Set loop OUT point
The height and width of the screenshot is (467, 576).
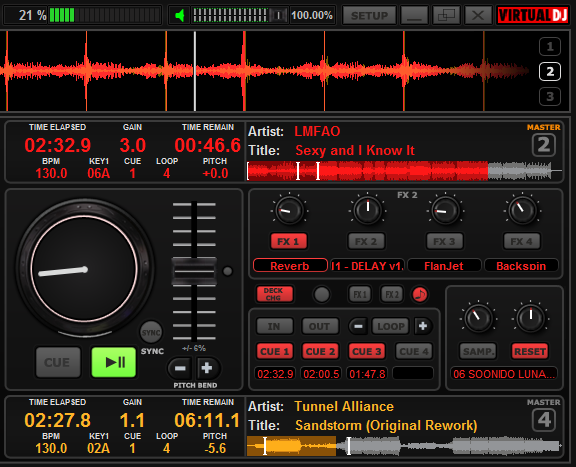click(x=320, y=326)
